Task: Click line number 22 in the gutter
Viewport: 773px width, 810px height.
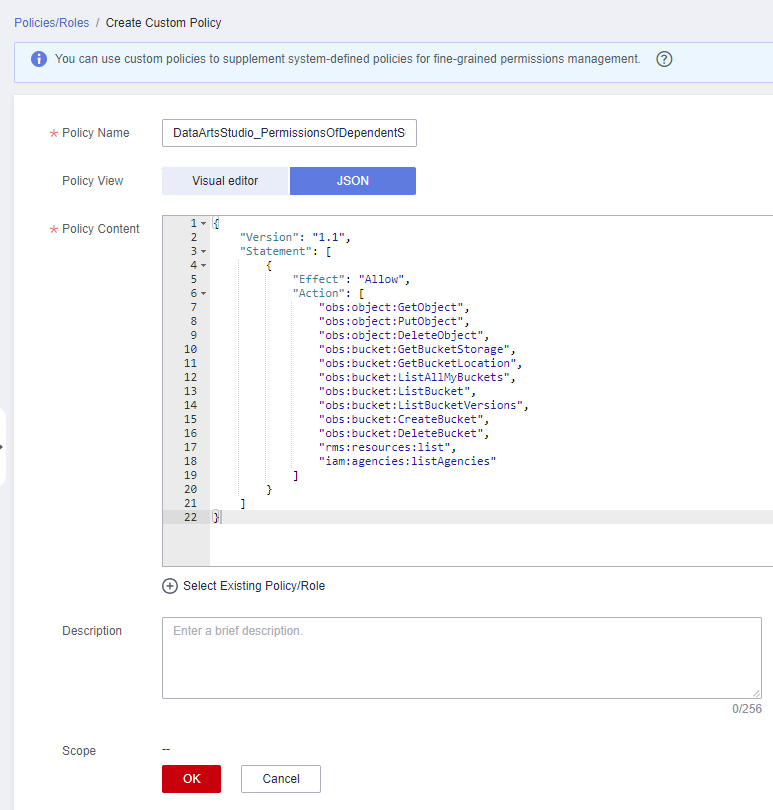Action: 191,517
